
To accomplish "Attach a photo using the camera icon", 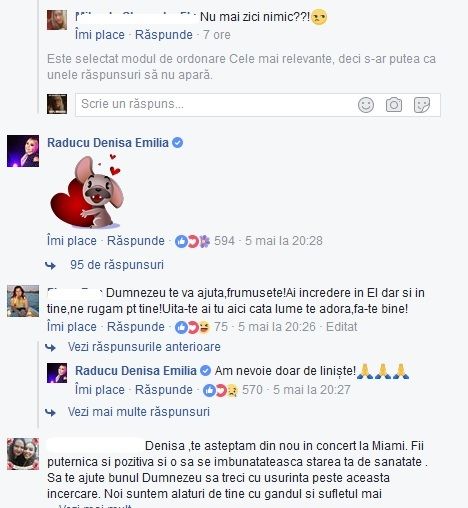I will [394, 105].
